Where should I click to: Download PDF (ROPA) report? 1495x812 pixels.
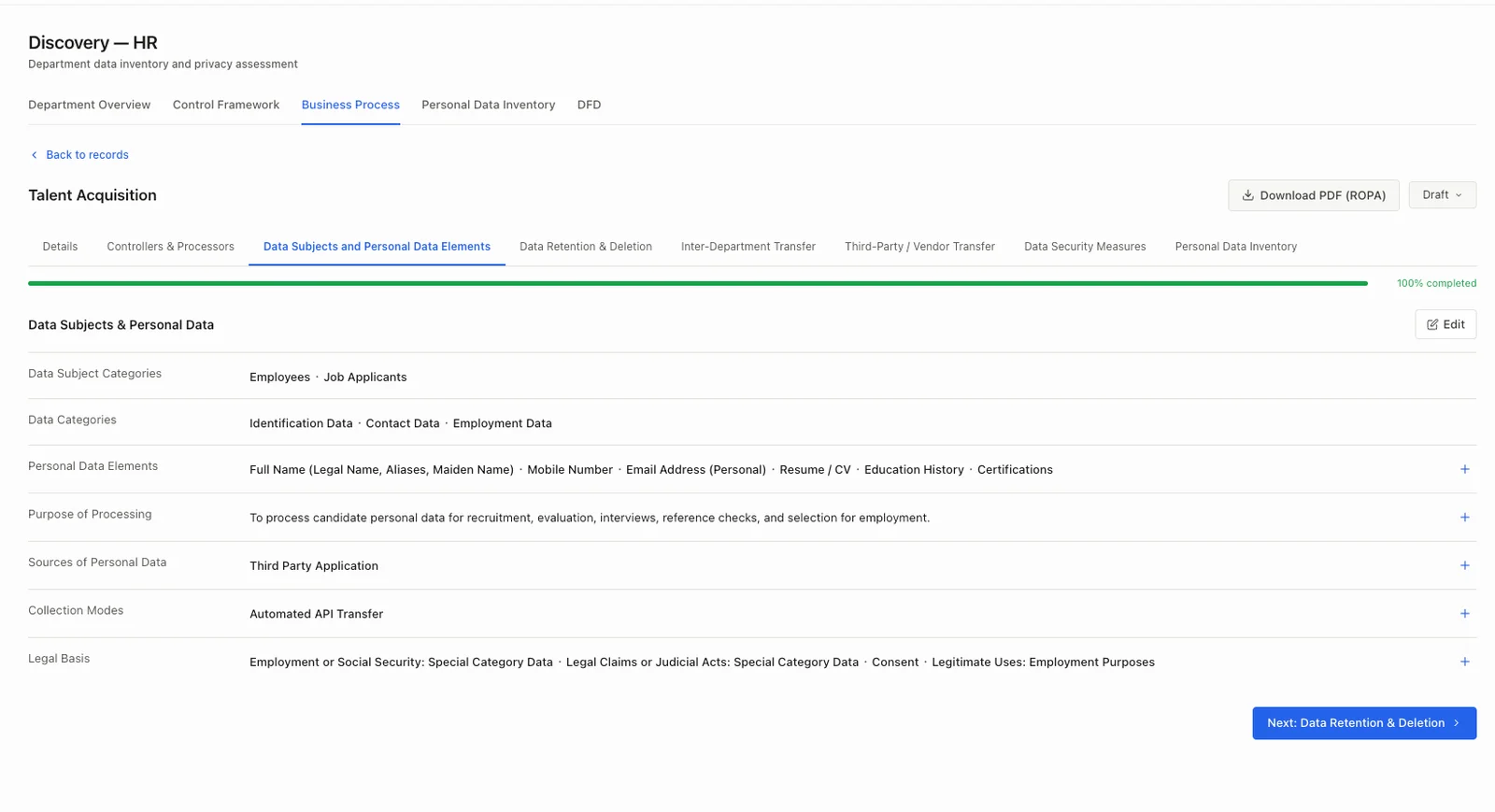tap(1313, 195)
